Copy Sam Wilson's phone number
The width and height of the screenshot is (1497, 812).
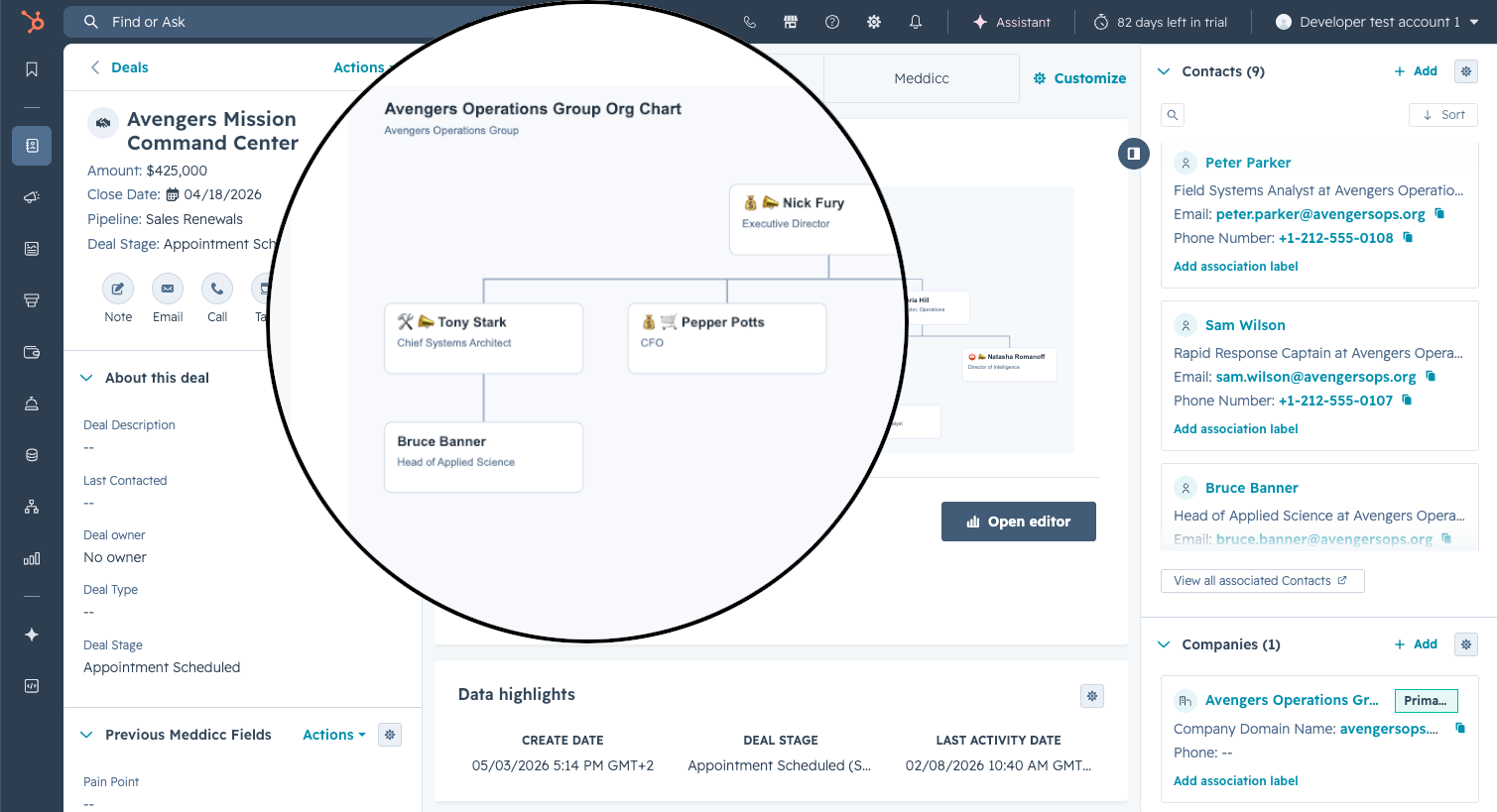click(x=1407, y=400)
